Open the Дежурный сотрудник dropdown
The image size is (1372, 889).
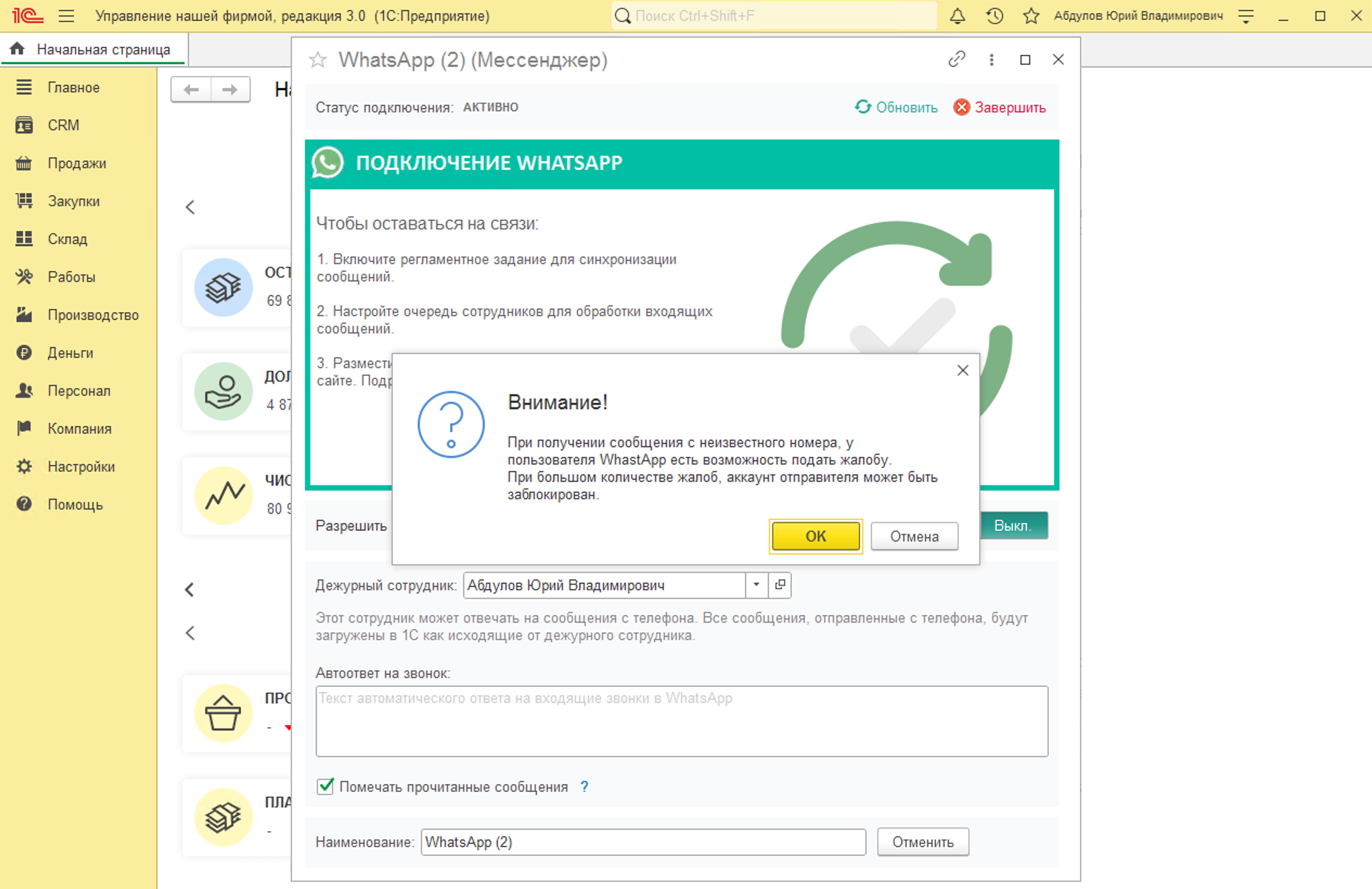(757, 585)
